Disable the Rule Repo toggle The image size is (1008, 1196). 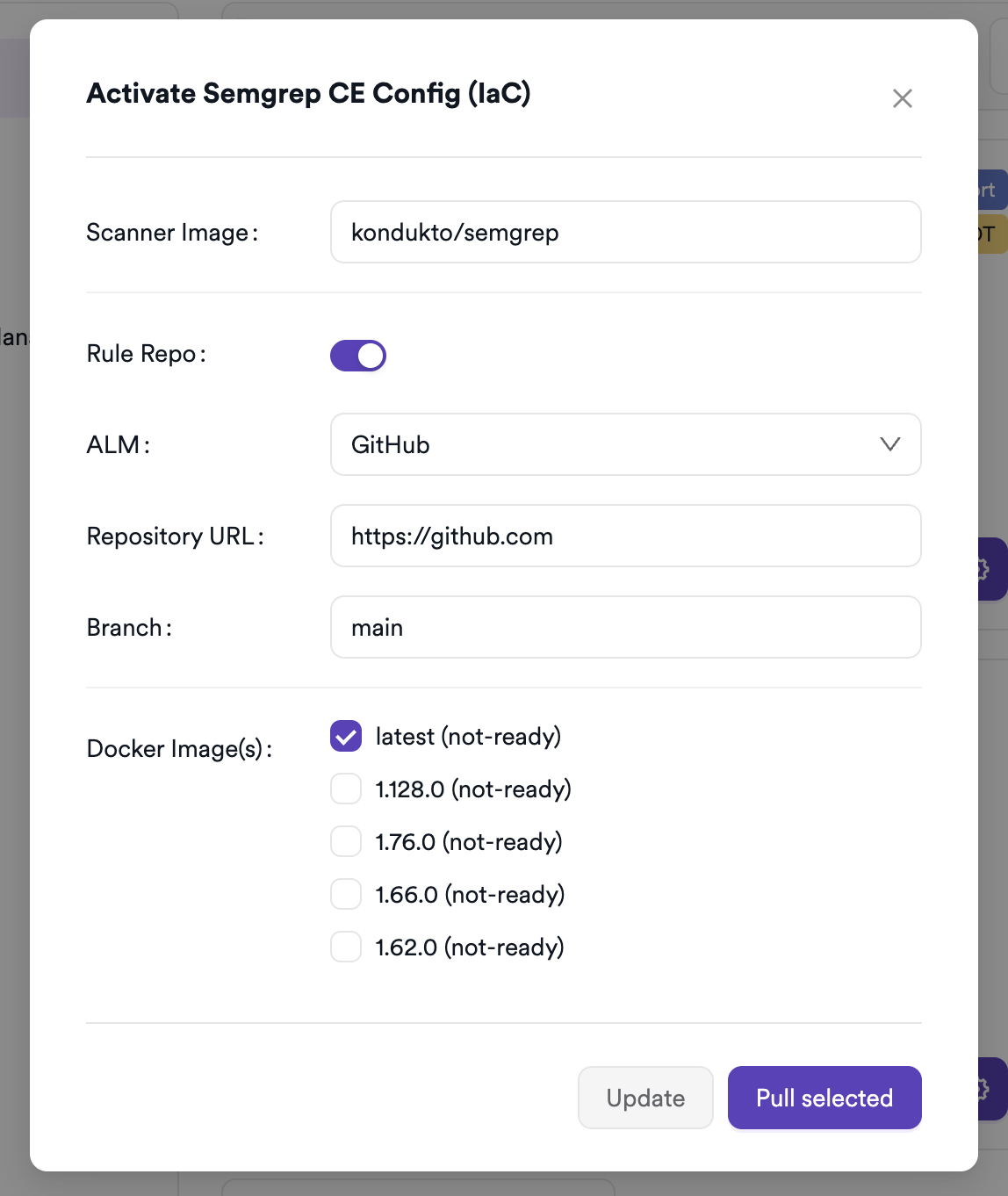click(358, 355)
